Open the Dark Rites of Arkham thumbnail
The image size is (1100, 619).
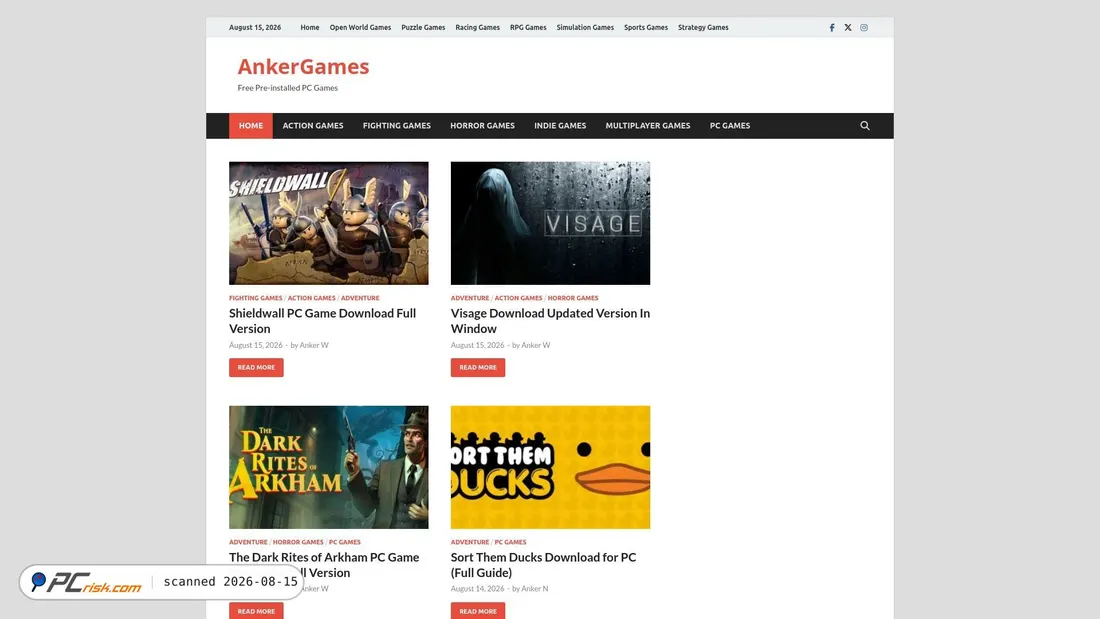(x=328, y=467)
